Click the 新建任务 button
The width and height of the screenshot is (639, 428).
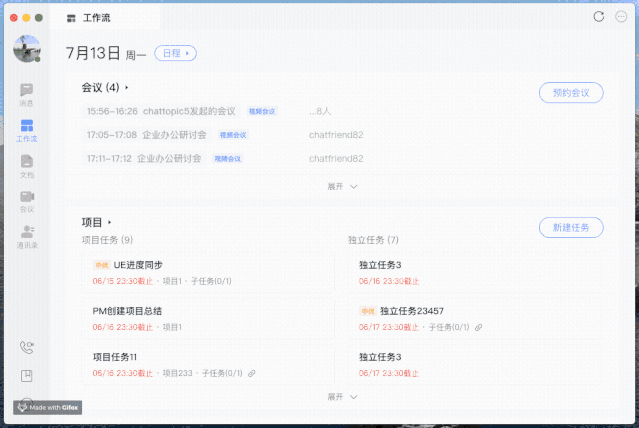coord(571,227)
